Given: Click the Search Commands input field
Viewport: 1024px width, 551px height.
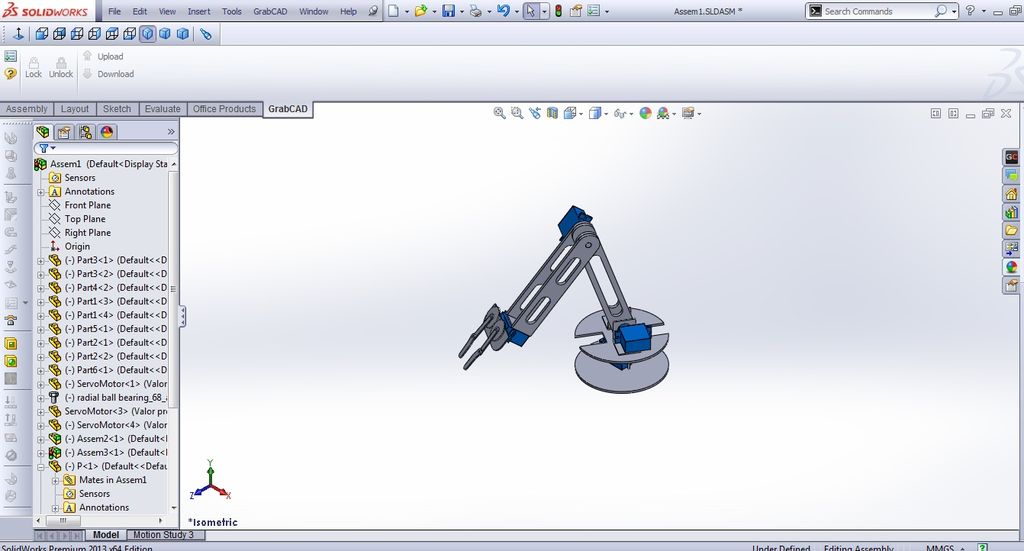Looking at the screenshot, I should point(877,11).
